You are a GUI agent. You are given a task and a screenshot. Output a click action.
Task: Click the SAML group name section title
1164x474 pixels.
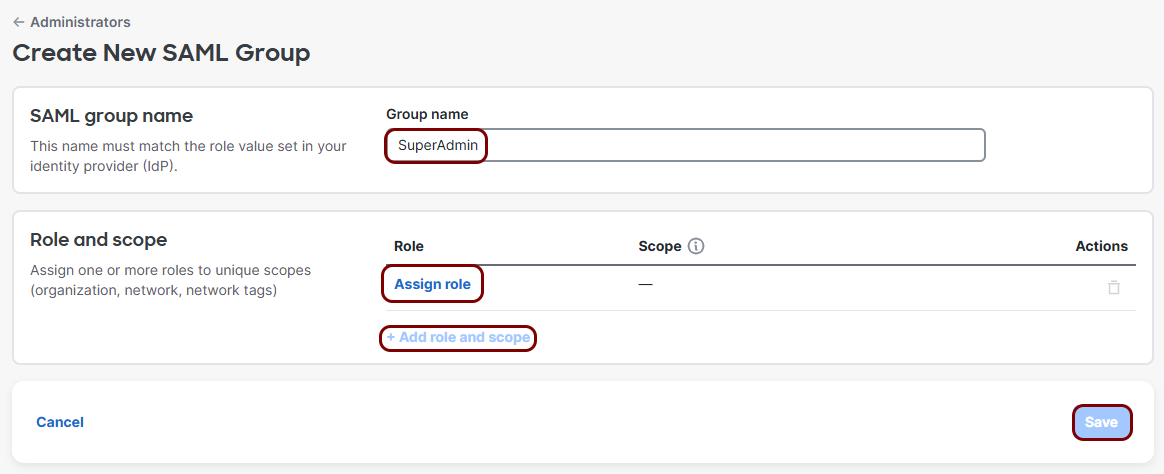click(x=111, y=116)
